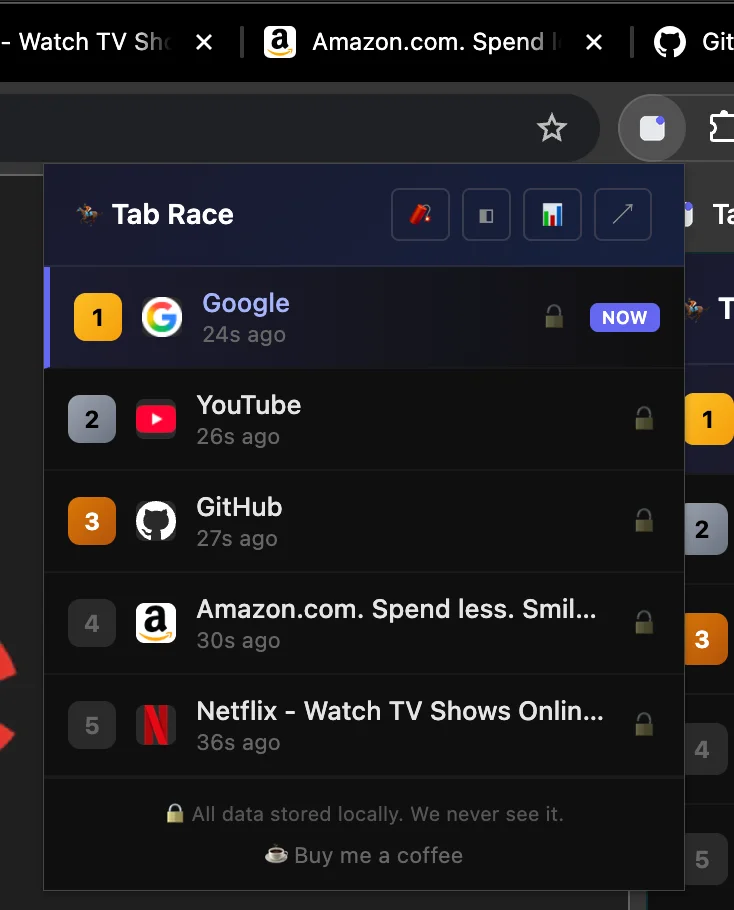The height and width of the screenshot is (910, 734).
Task: Click the Tab Race title text
Action: 172,214
